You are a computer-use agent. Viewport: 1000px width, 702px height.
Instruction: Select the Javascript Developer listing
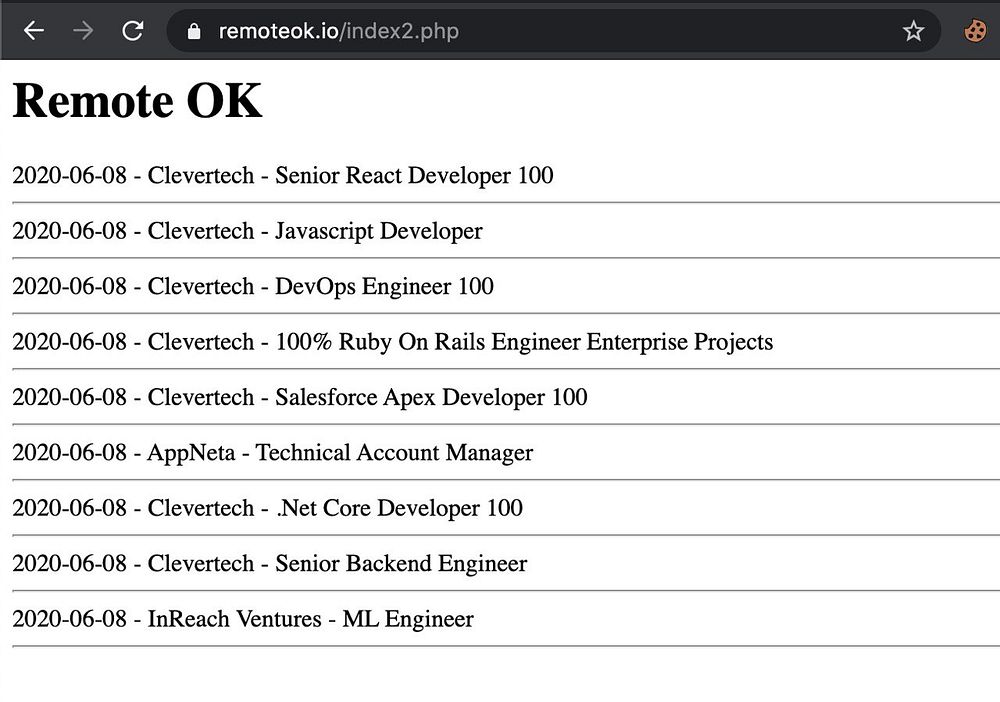tap(247, 231)
